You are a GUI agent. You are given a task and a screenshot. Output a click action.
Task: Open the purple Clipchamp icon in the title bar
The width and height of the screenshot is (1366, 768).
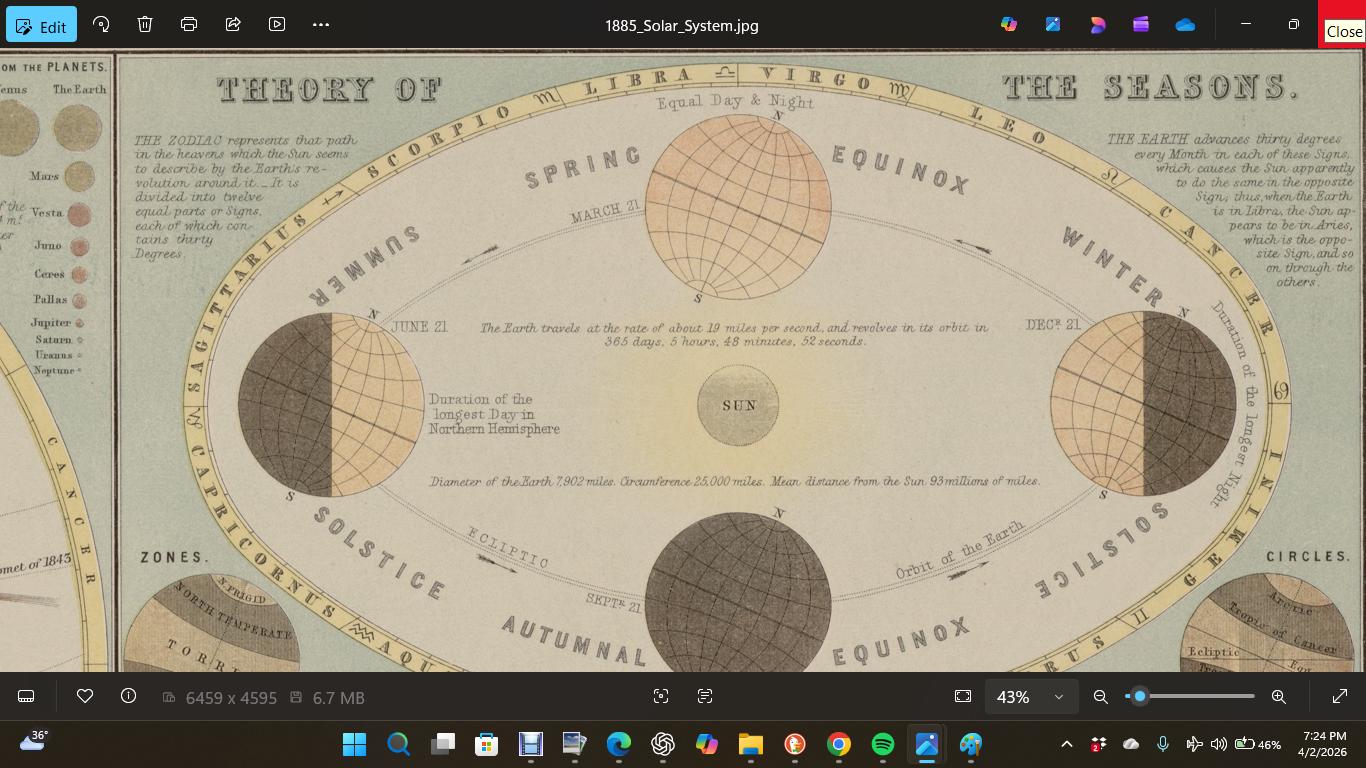pyautogui.click(x=1141, y=24)
